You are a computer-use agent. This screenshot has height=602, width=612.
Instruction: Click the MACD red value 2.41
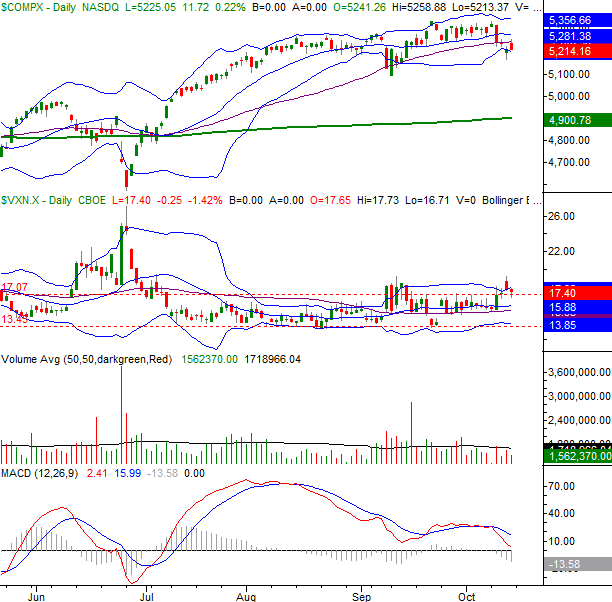point(97,473)
